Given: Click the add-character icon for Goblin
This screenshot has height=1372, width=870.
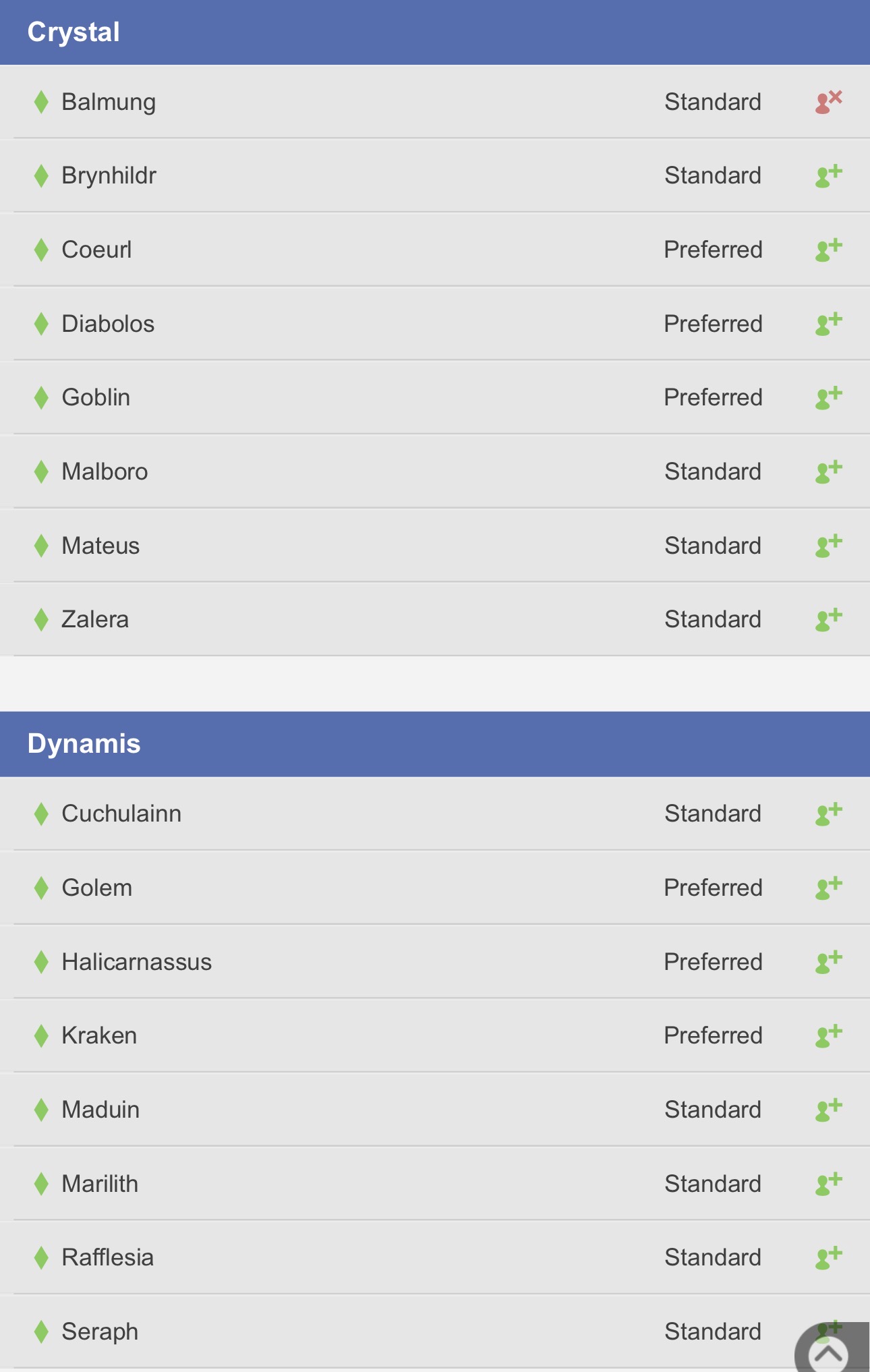Looking at the screenshot, I should (829, 397).
